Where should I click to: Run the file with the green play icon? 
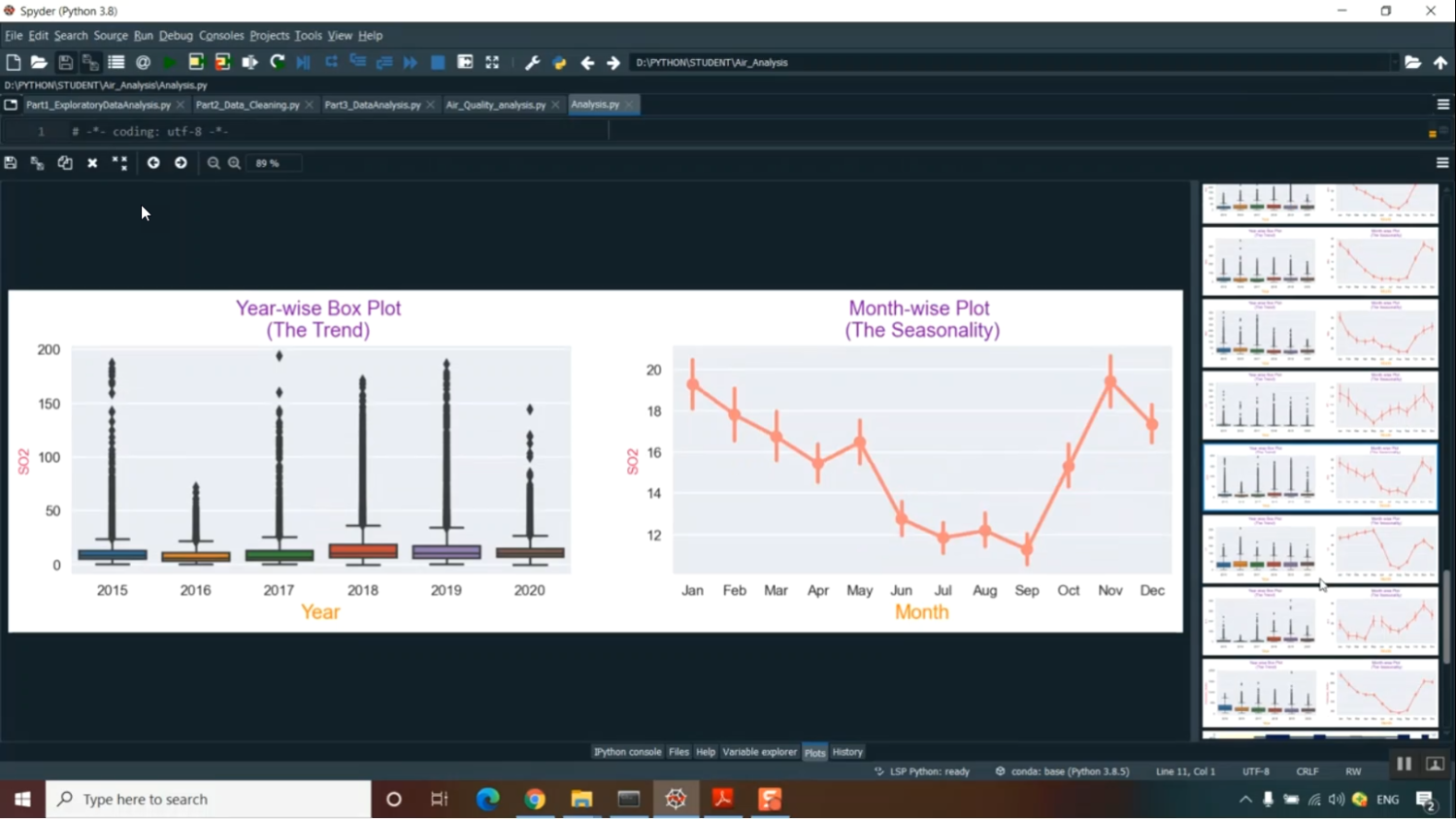click(169, 62)
